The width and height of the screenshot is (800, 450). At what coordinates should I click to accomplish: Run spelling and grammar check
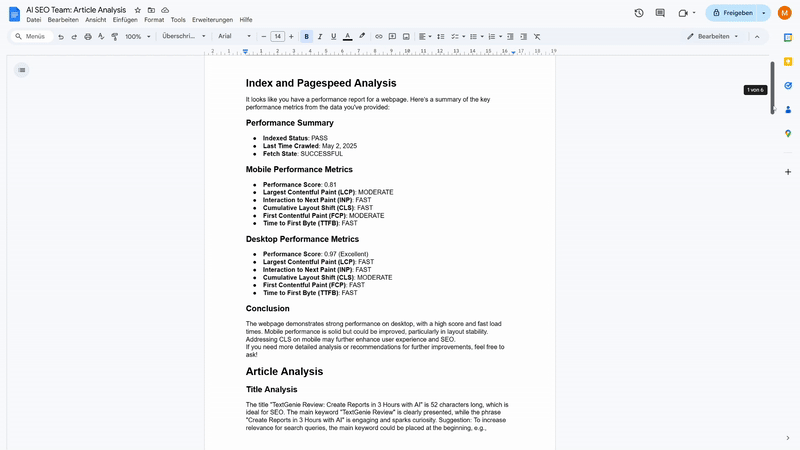click(x=101, y=37)
